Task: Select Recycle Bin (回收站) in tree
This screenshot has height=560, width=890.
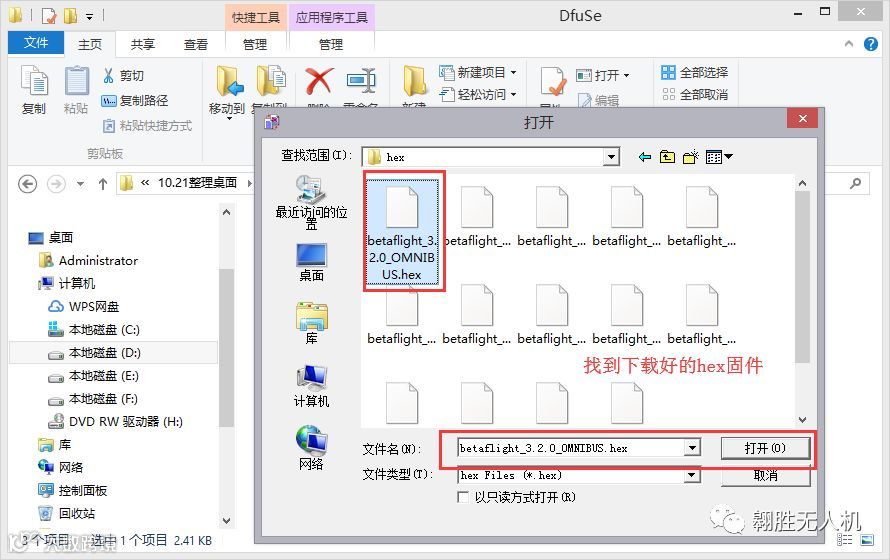Action: click(67, 513)
